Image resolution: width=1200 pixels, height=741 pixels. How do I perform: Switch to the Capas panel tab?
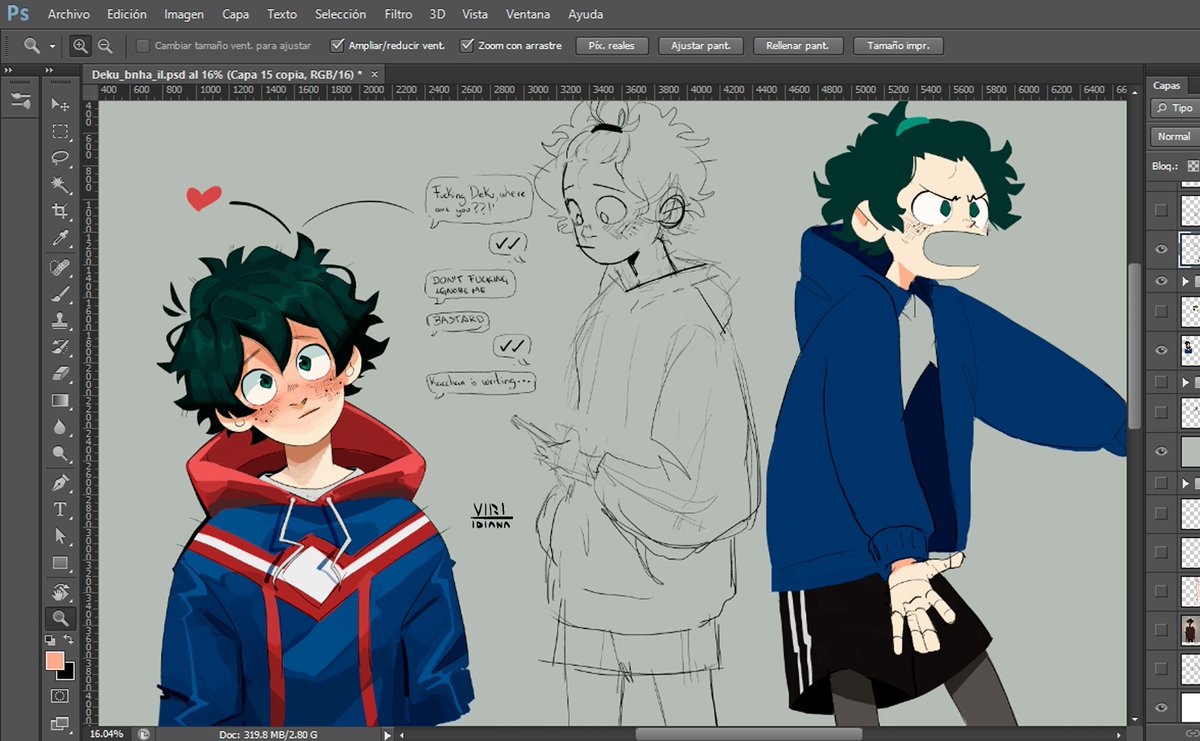(x=1166, y=86)
